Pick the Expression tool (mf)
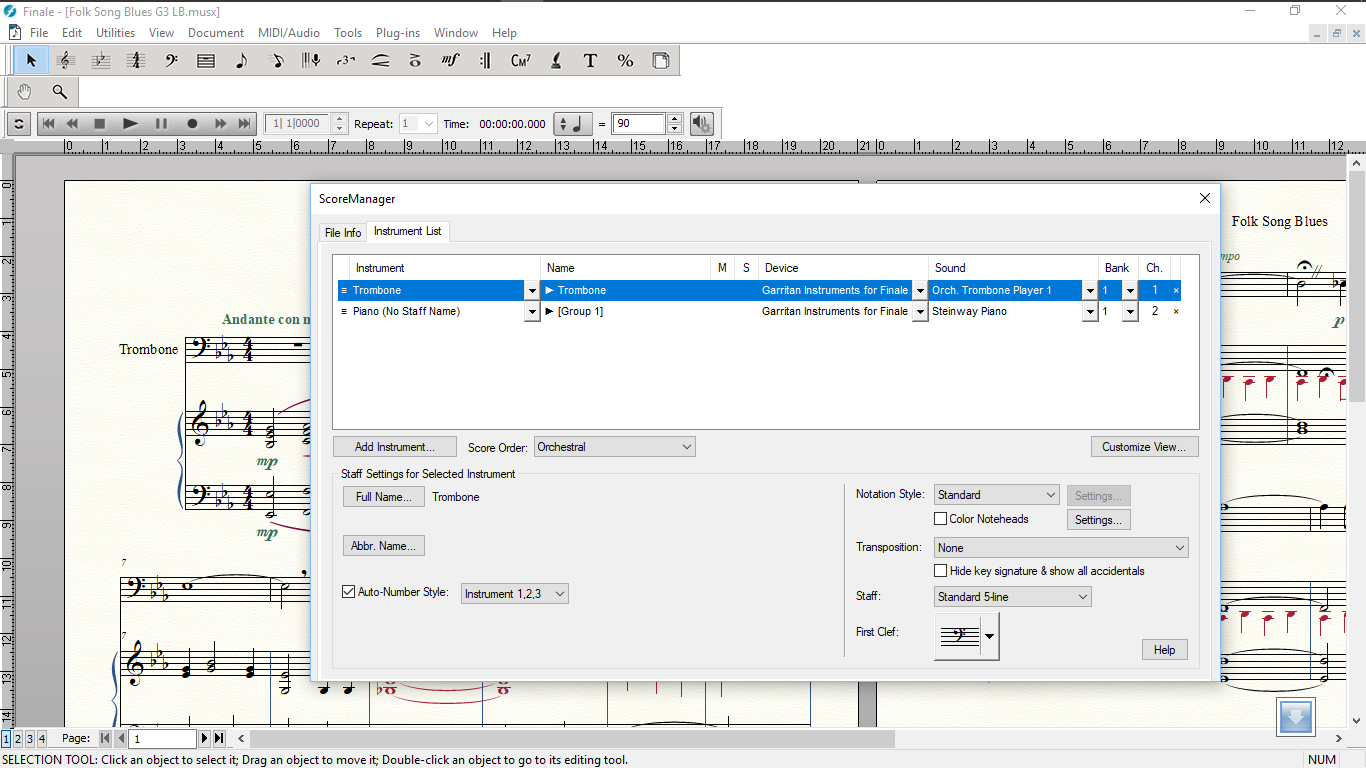The height and width of the screenshot is (768, 1366). [450, 61]
